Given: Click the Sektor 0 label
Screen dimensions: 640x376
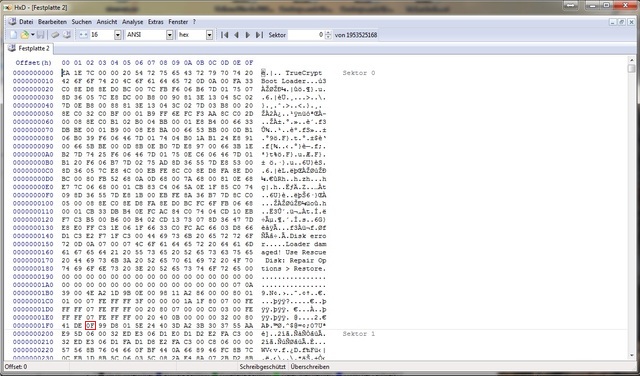Looking at the screenshot, I should coord(359,73).
